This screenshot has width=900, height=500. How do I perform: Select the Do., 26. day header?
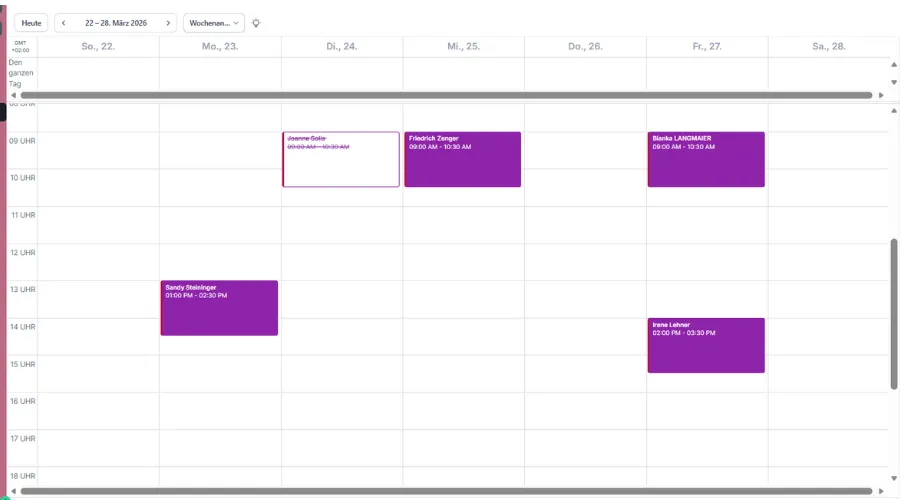tap(585, 46)
